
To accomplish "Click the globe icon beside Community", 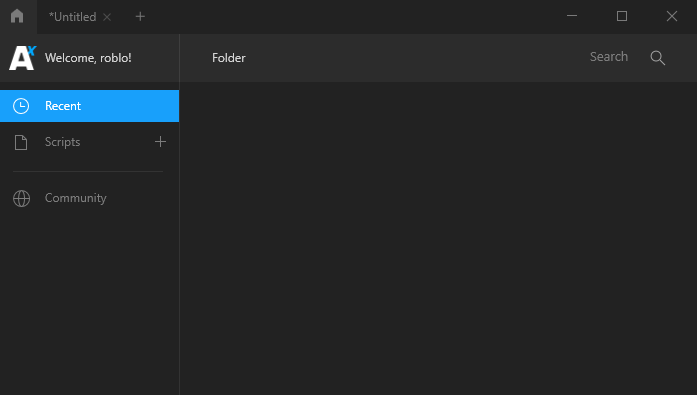I will pos(21,198).
